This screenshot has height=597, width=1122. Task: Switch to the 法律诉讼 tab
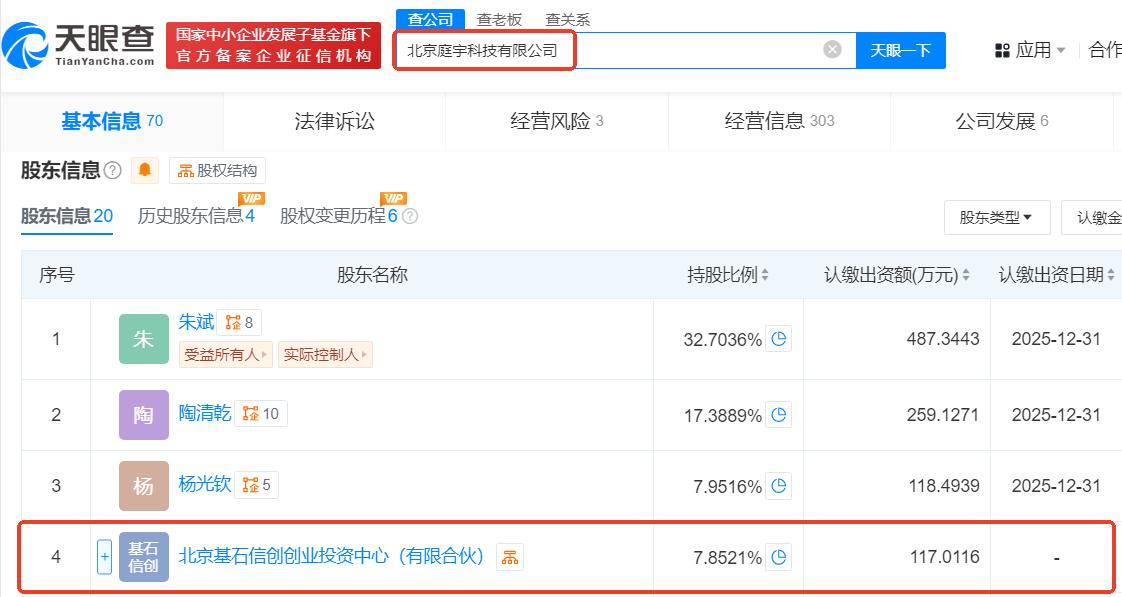(x=334, y=121)
